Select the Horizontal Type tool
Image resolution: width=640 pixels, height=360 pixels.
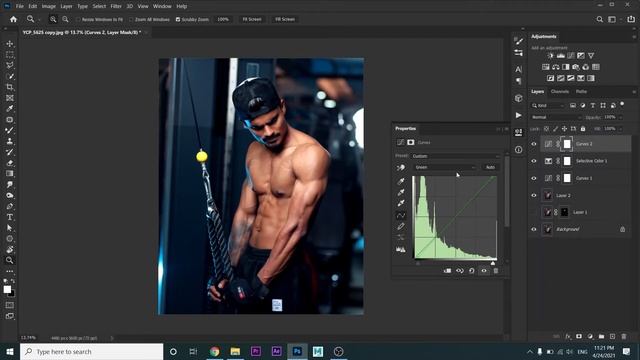point(10,217)
